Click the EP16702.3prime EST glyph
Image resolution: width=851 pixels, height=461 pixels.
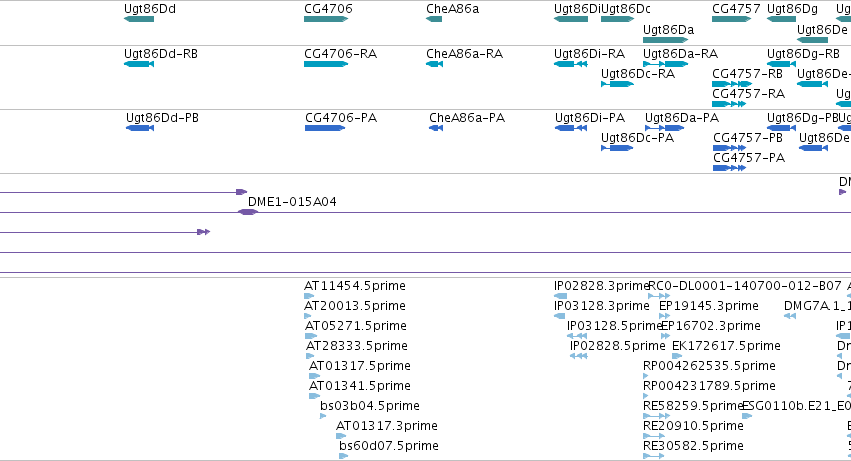click(666, 336)
